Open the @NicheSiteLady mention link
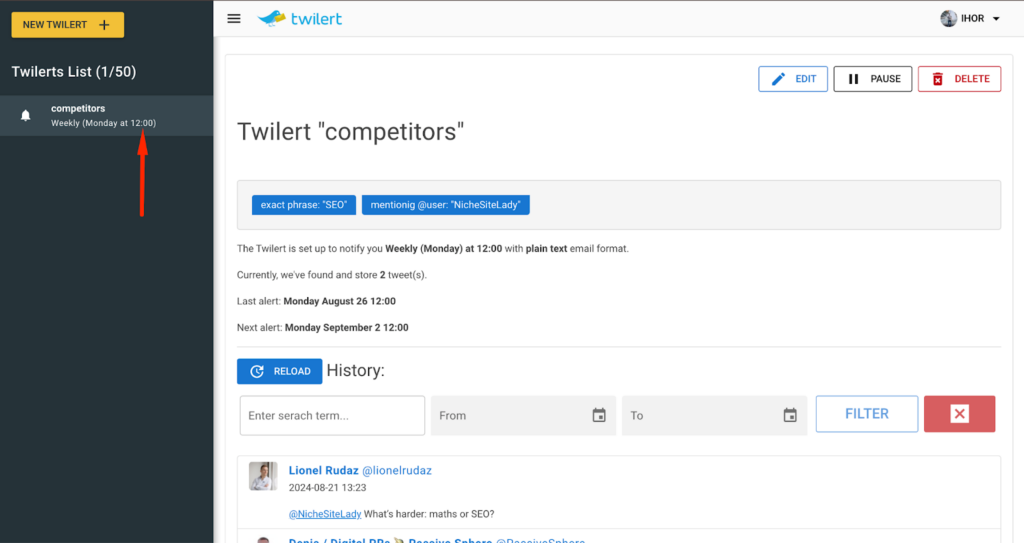The height and width of the screenshot is (543, 1024). (325, 514)
